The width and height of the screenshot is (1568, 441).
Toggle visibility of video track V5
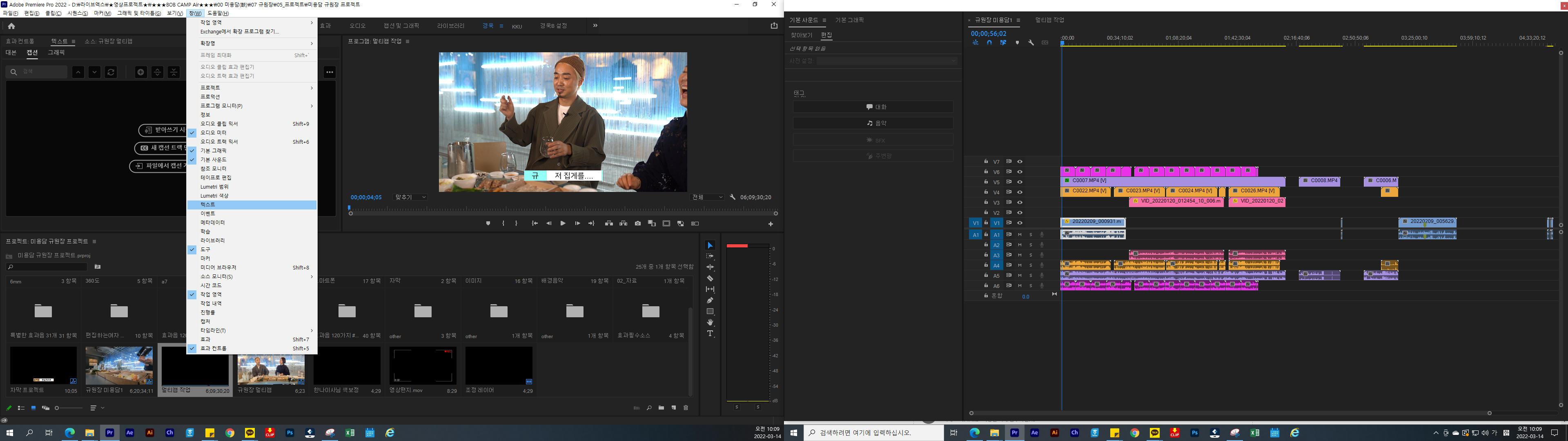[1020, 182]
